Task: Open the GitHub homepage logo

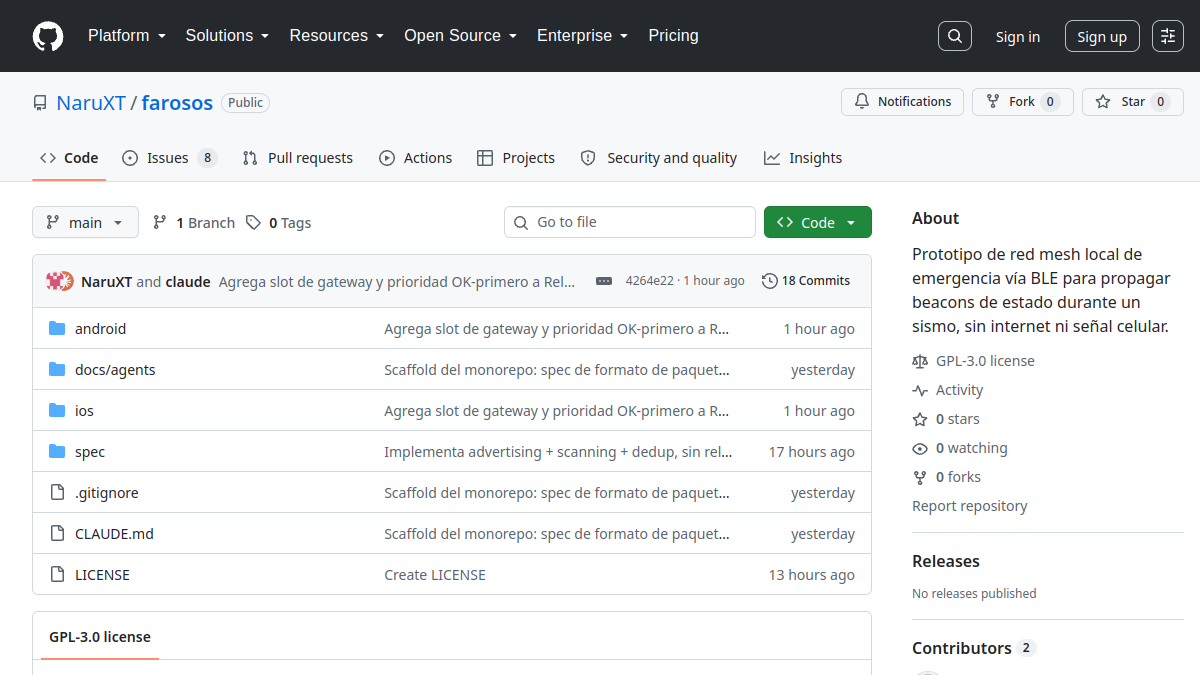Action: click(x=48, y=36)
